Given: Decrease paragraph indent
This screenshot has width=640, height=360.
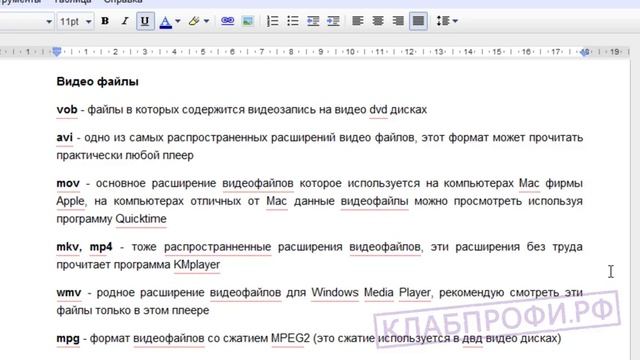Looking at the screenshot, I should [313, 21].
